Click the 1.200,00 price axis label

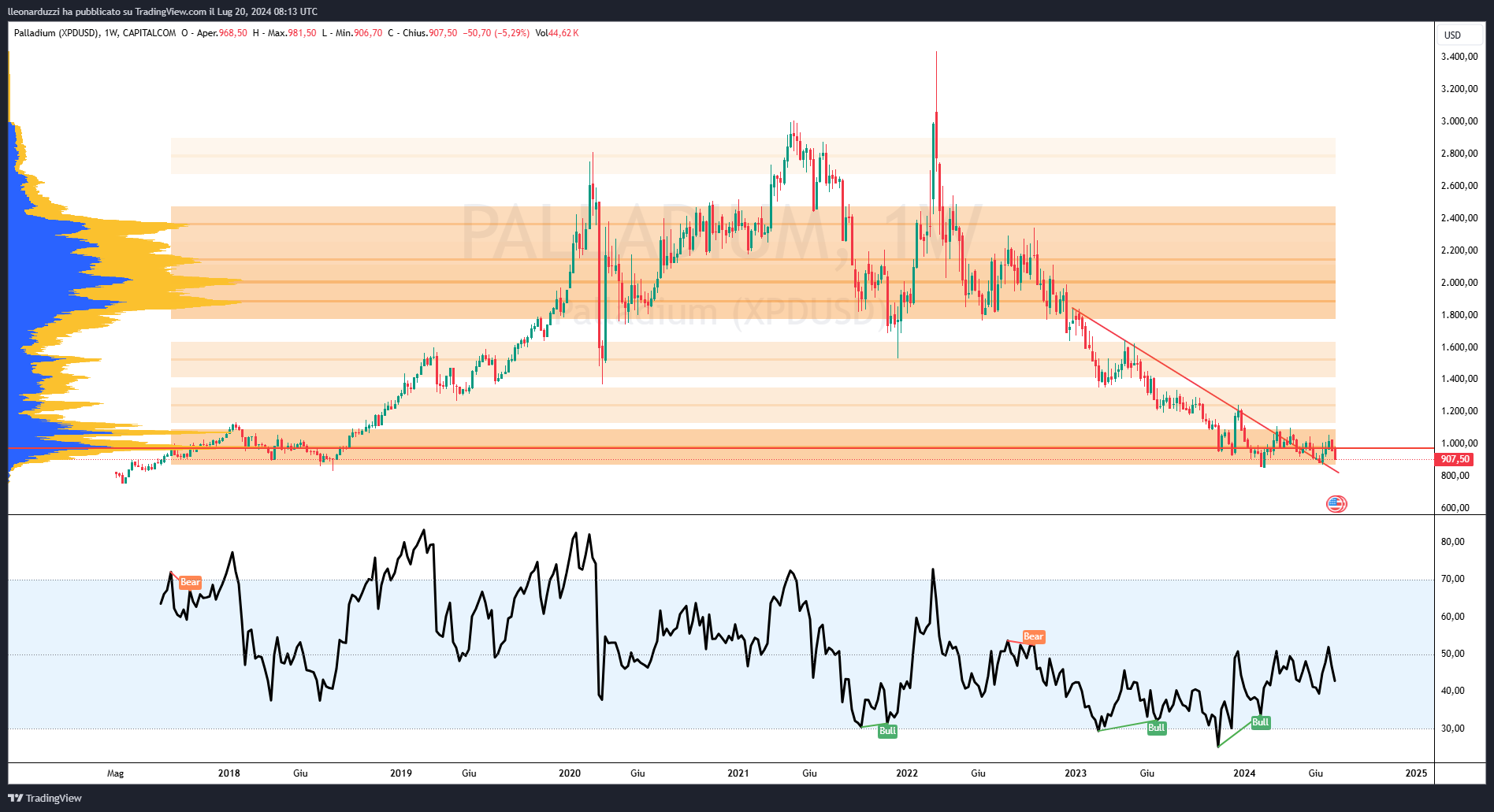[x=1459, y=411]
